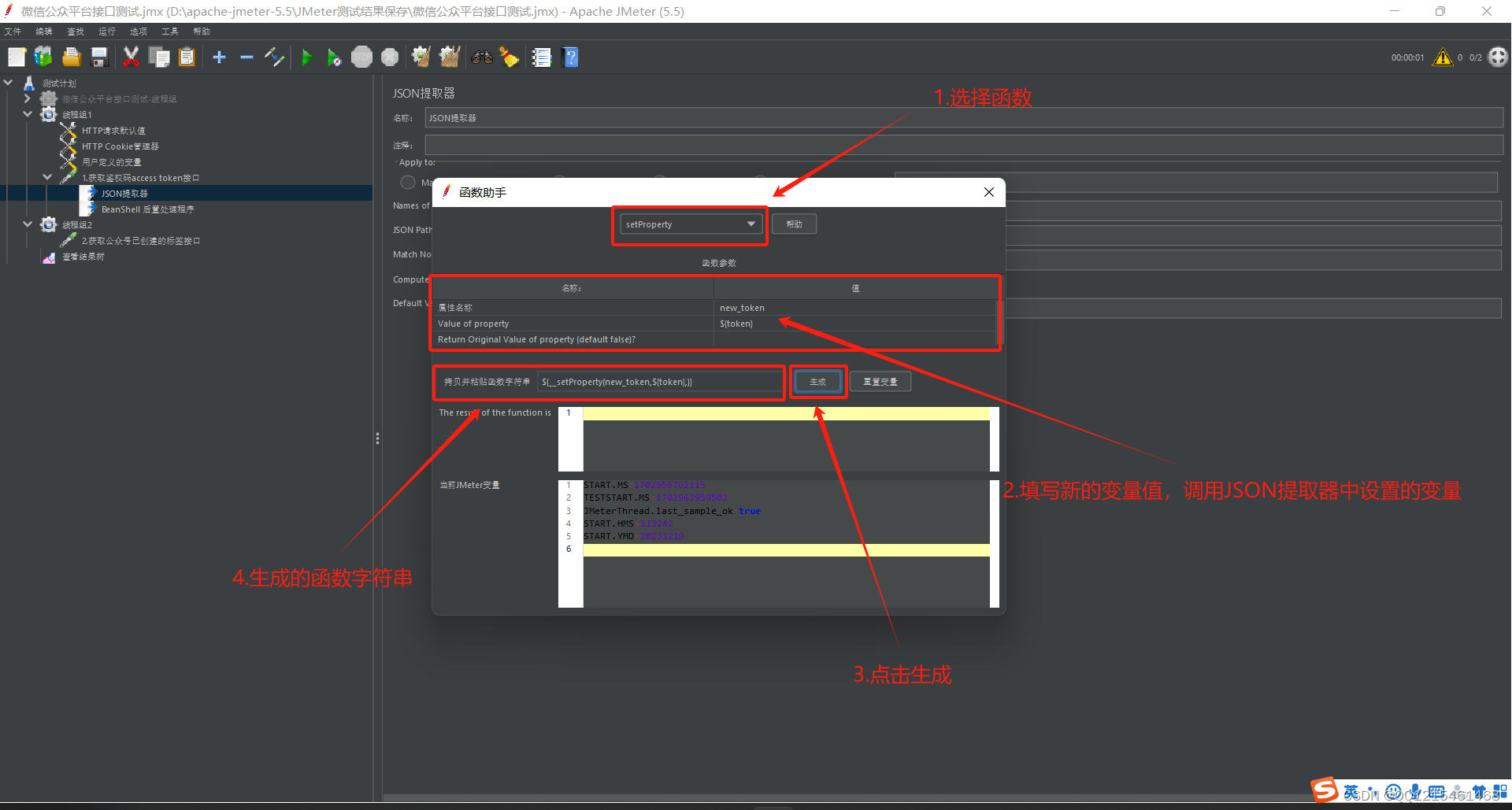Click the ${token} value cell
This screenshot has width=1512, height=810.
855,324
